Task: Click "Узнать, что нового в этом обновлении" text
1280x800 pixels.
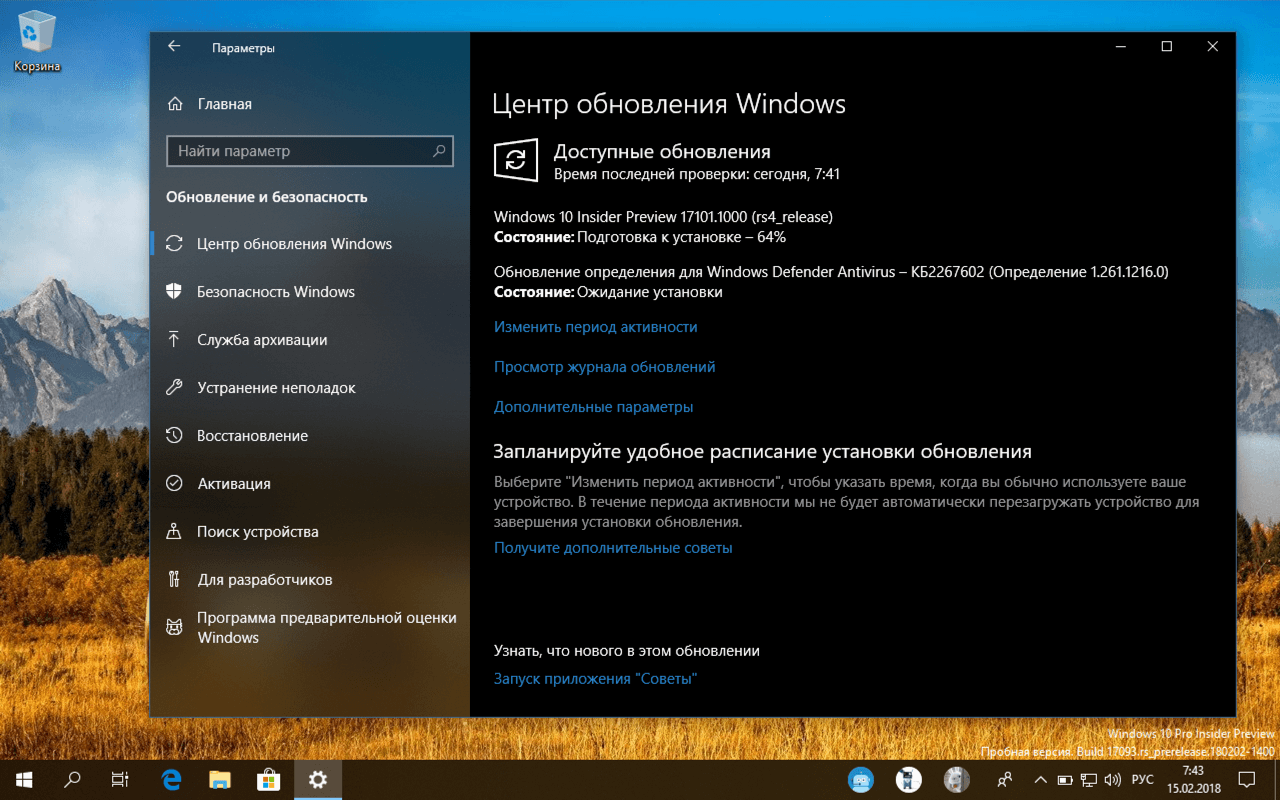Action: [627, 651]
